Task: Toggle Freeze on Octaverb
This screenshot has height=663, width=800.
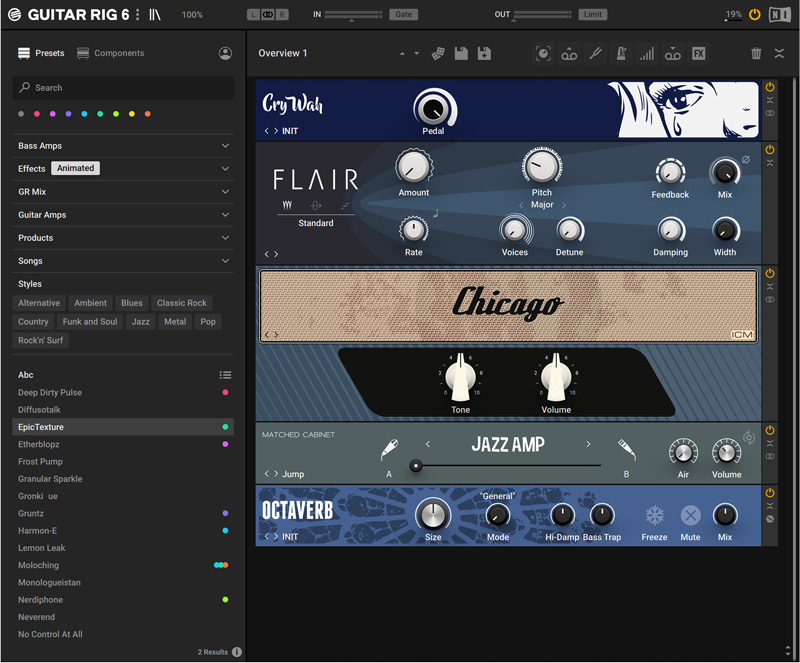Action: [655, 515]
